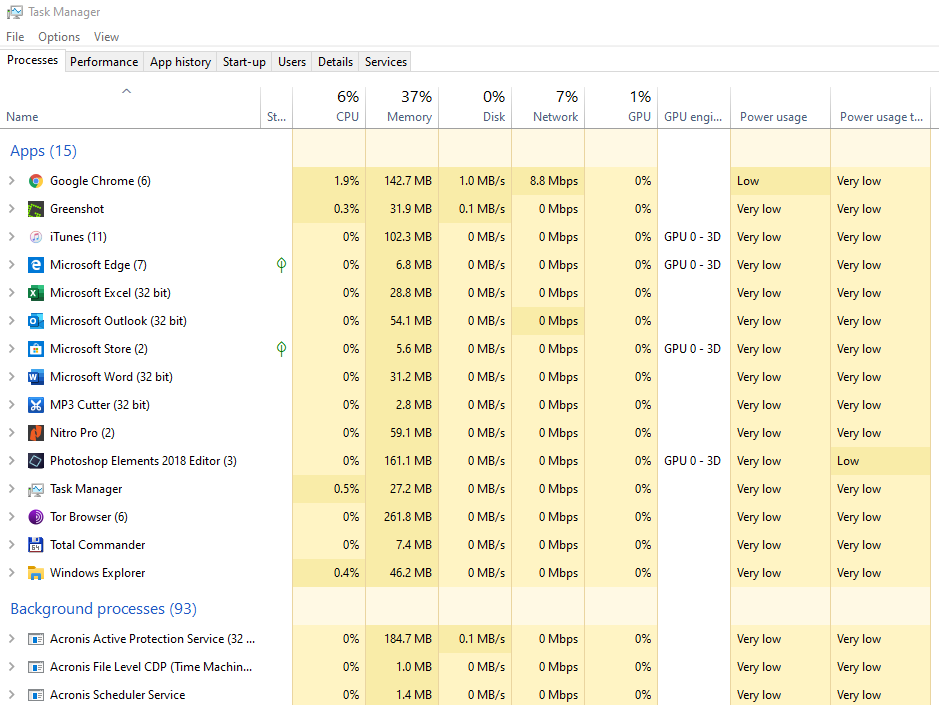Sort processes by Memory column header

tap(402, 106)
